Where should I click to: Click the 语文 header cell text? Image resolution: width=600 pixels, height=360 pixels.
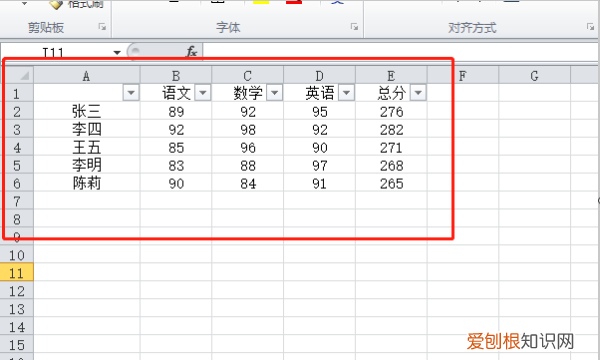(x=176, y=93)
